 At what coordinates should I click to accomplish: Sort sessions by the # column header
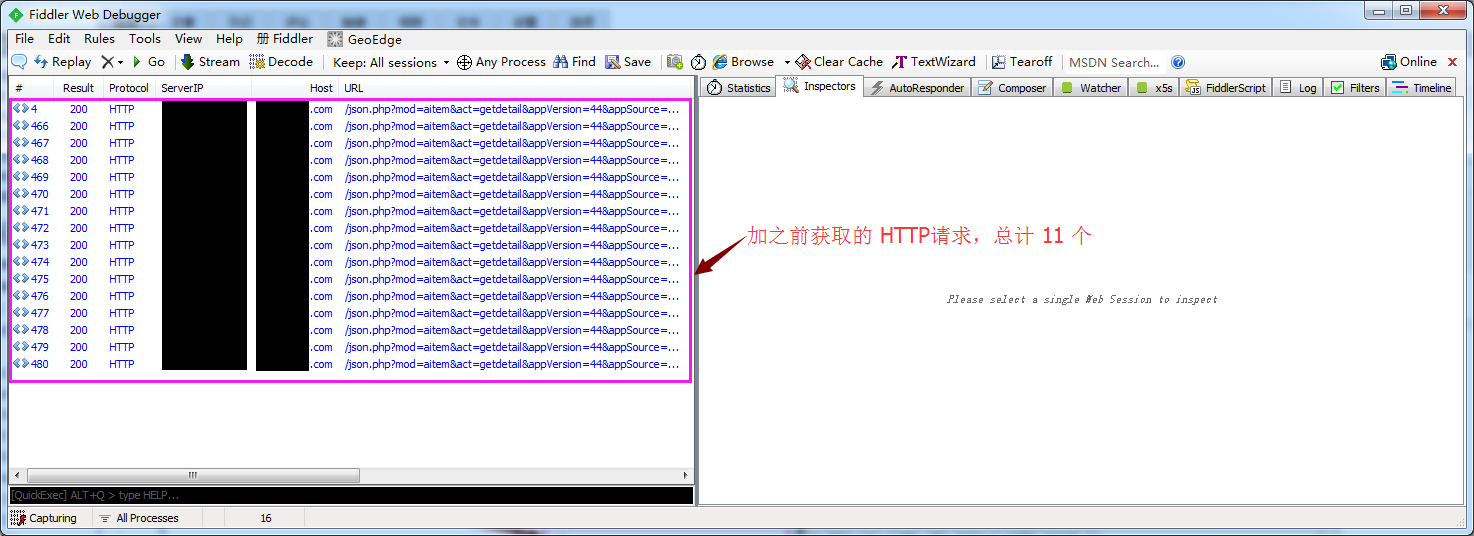click(33, 88)
